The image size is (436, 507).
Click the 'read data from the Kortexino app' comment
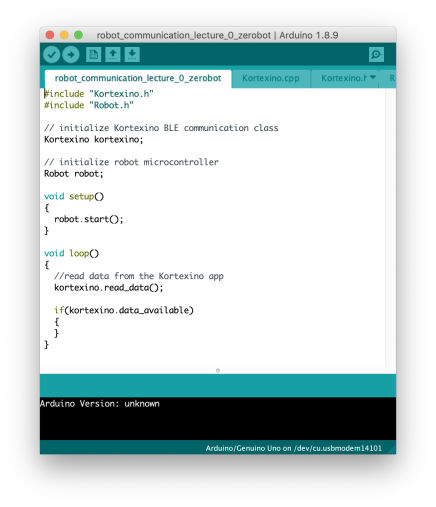tap(139, 276)
